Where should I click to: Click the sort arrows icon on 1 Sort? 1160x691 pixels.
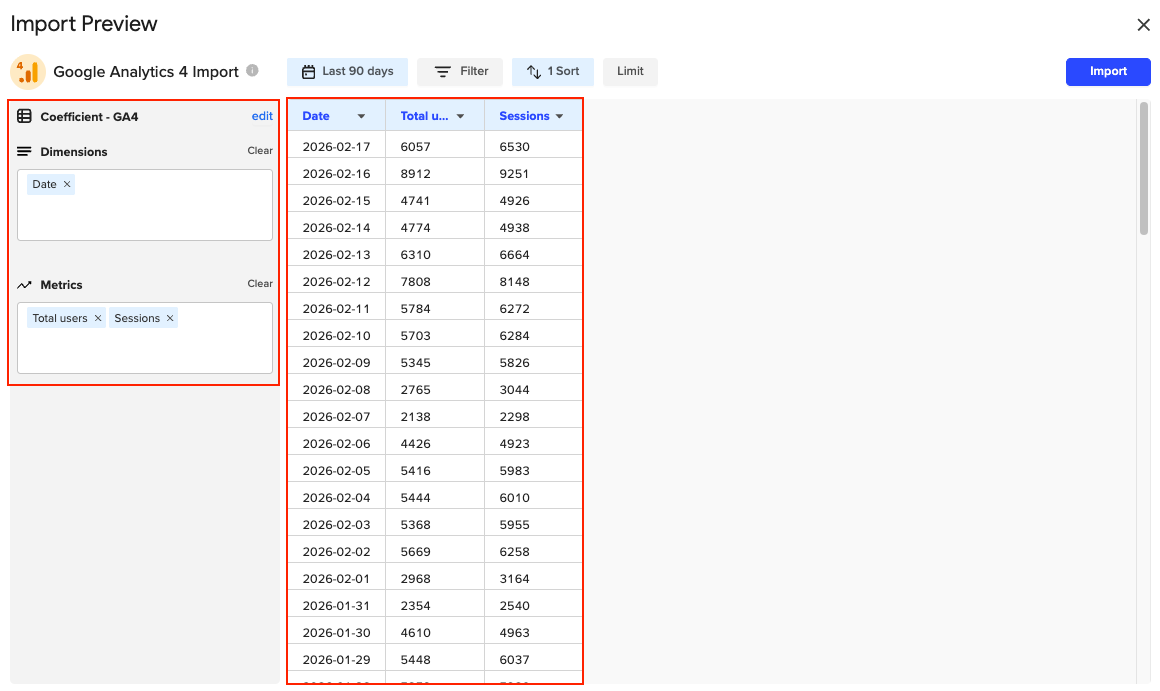click(533, 71)
